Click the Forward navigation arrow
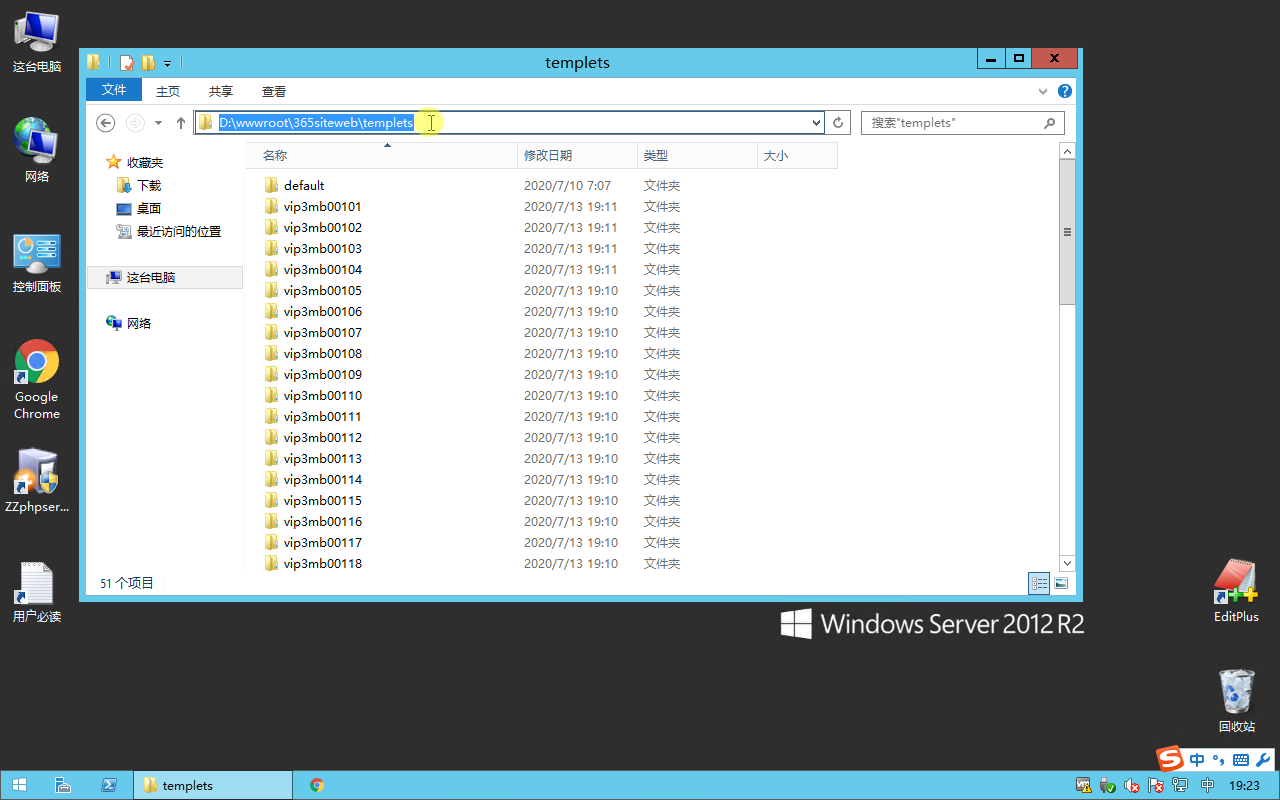Screen dimensions: 1280x800 point(135,122)
